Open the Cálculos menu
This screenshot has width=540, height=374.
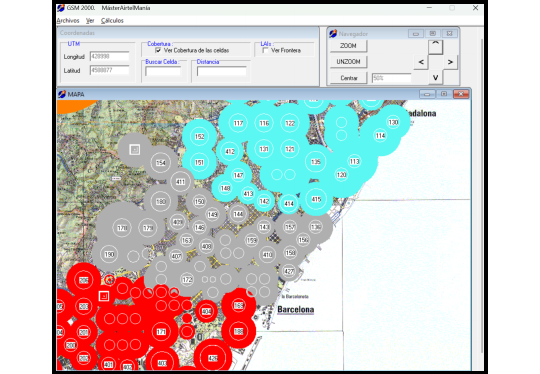(112, 21)
